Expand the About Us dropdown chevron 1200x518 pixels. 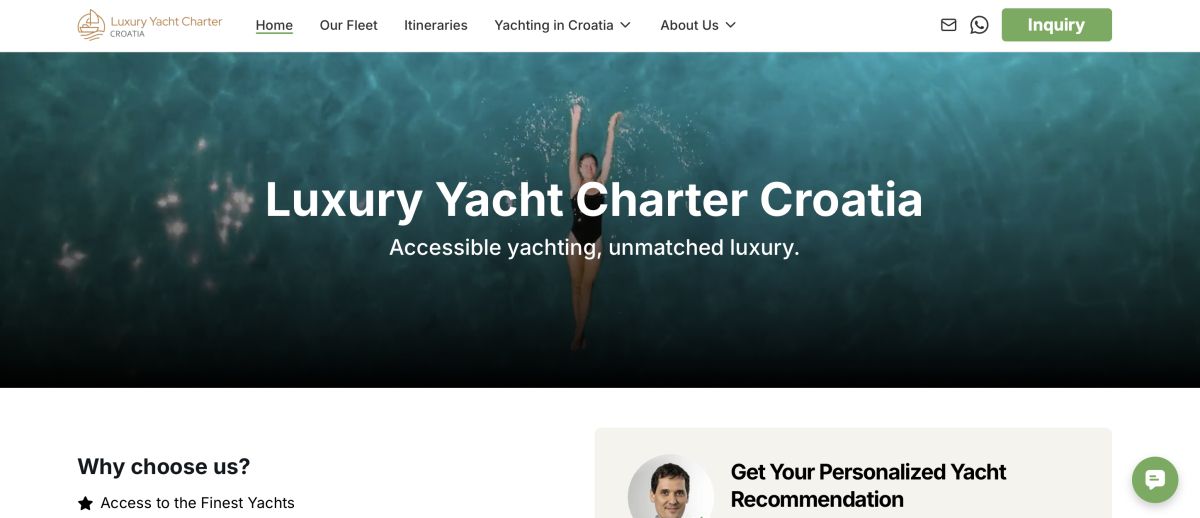730,25
